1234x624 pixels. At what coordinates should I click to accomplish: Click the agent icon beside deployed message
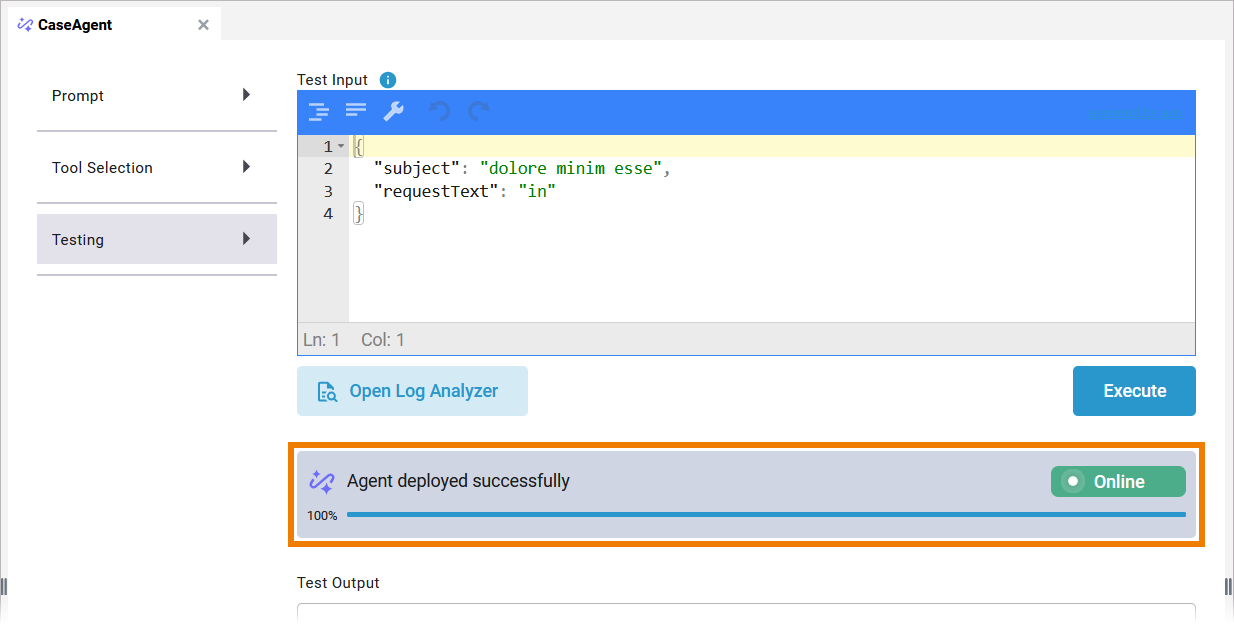point(321,481)
